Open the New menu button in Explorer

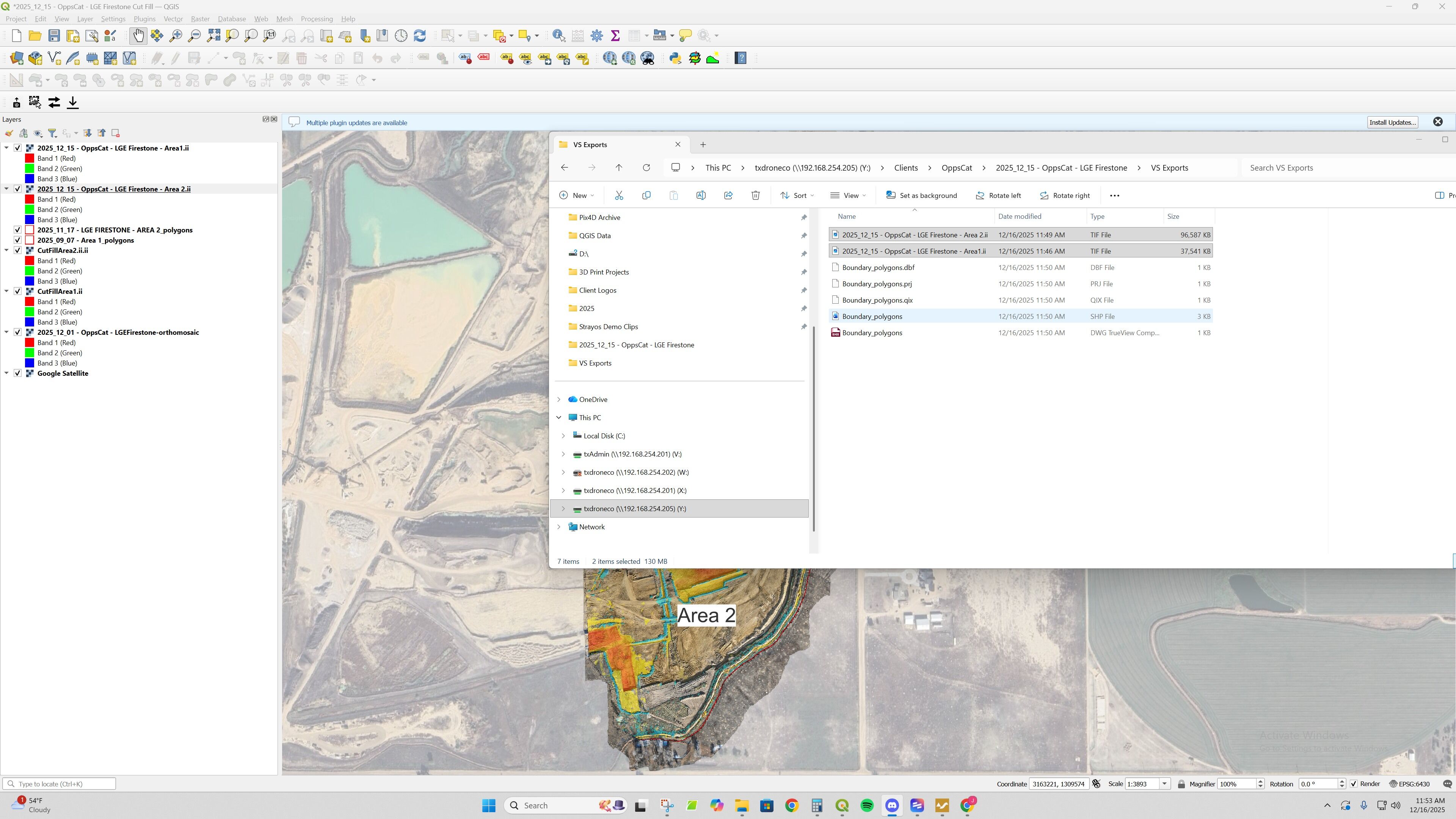(576, 196)
